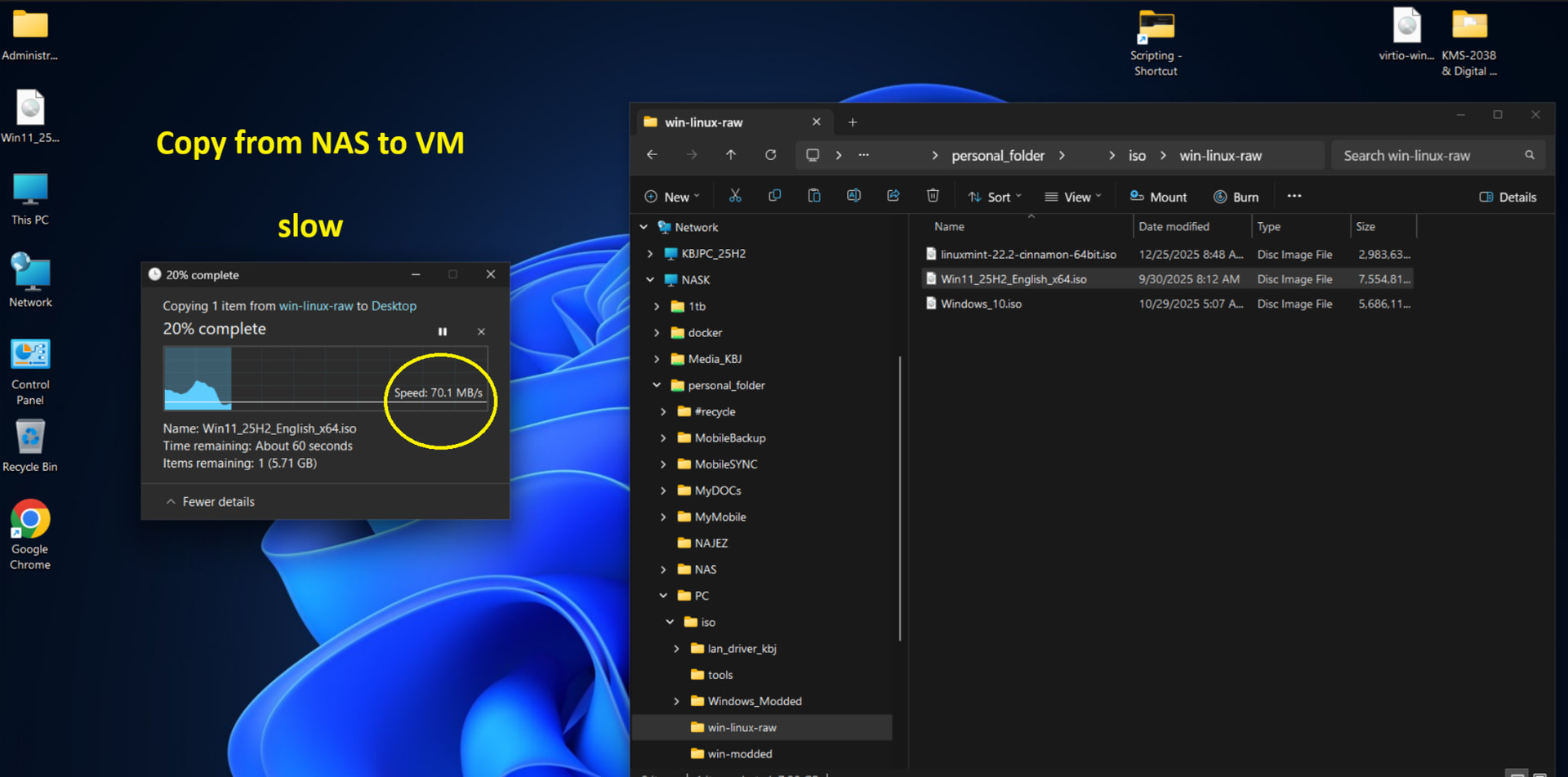This screenshot has width=1568, height=777.
Task: Pause the file copy operation
Action: tap(443, 331)
